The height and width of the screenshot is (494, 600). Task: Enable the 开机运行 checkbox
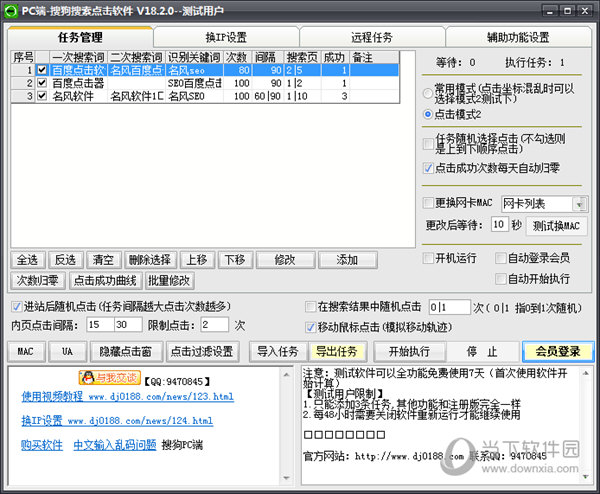(x=428, y=258)
